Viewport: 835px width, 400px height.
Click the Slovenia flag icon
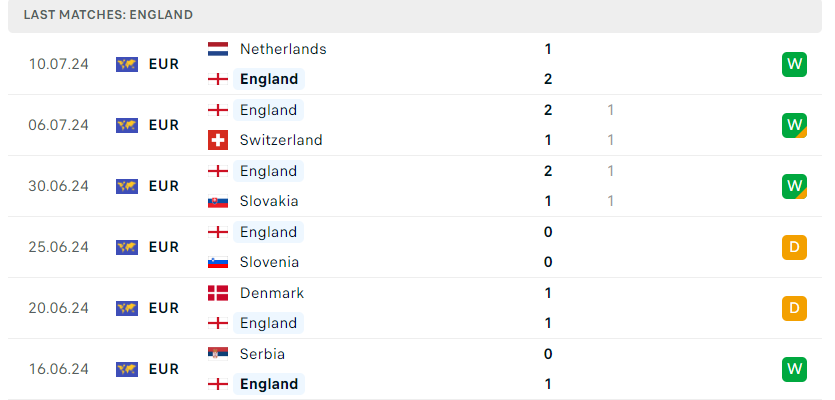(217, 262)
